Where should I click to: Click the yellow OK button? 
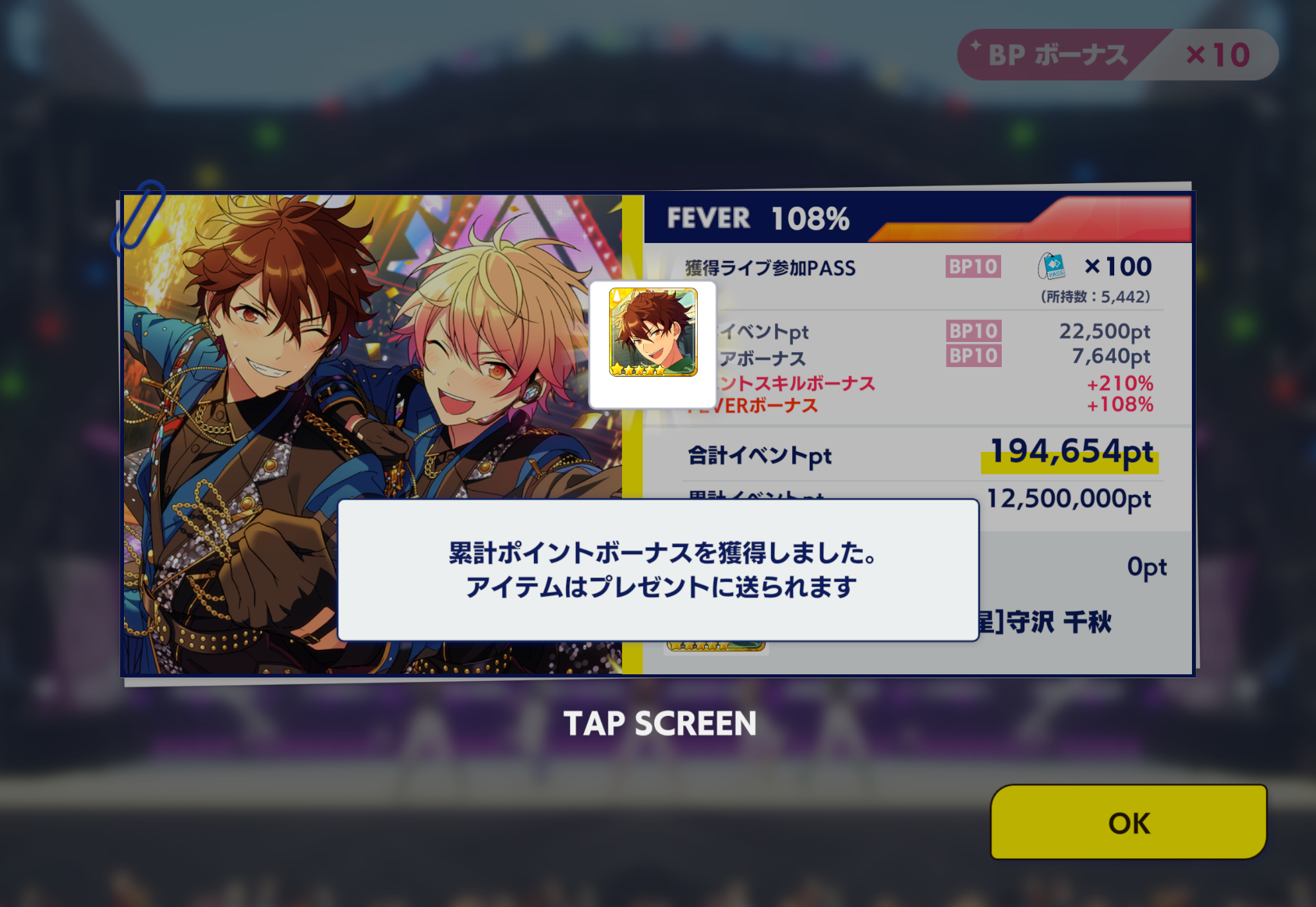coord(1128,822)
